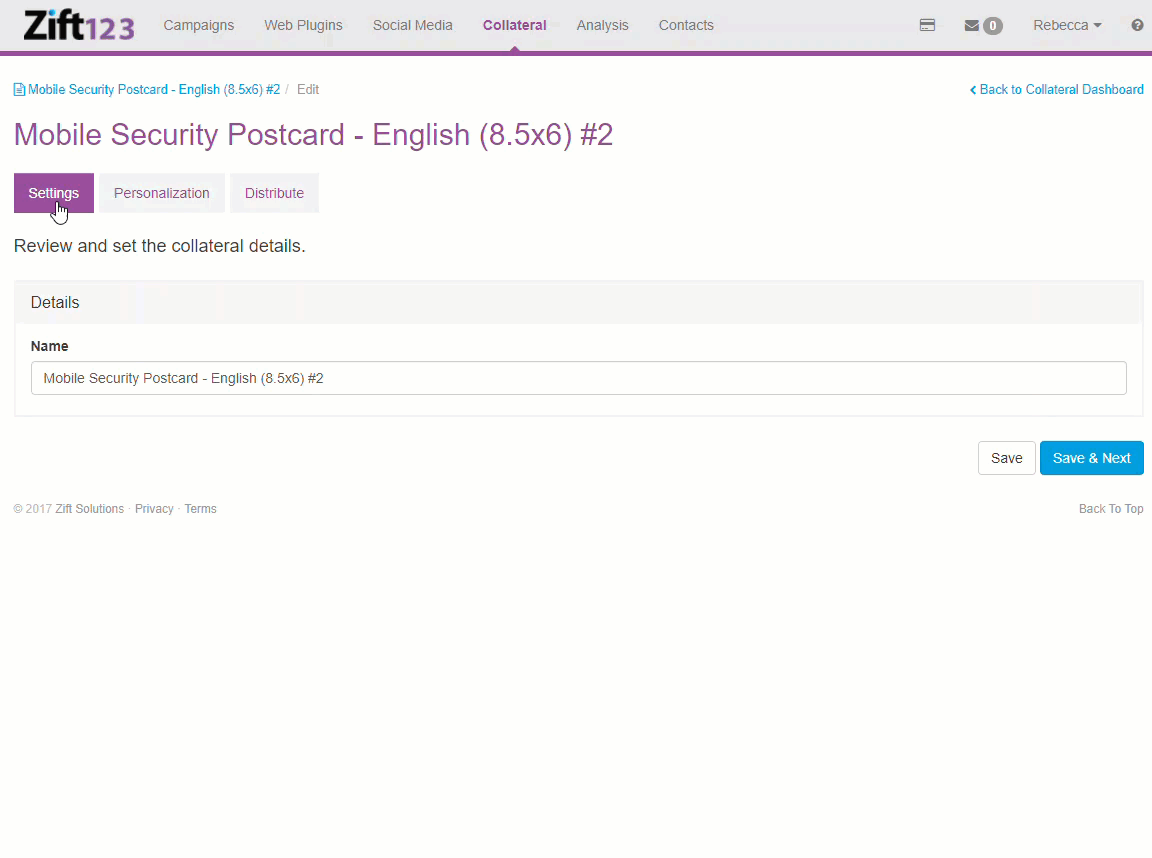The width and height of the screenshot is (1152, 858).
Task: Click Back To Top link
Action: 1111,509
